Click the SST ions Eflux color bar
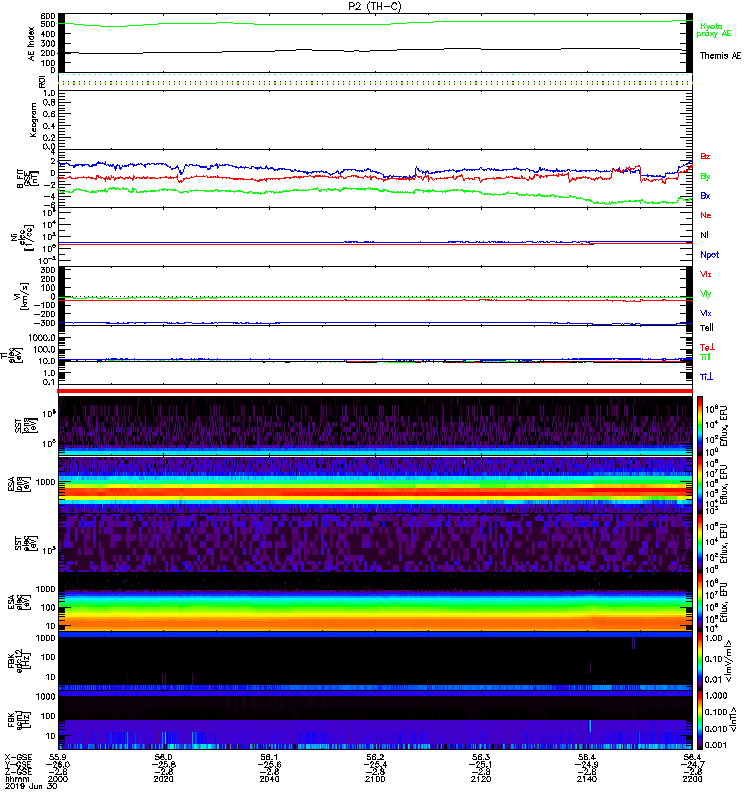 click(700, 426)
